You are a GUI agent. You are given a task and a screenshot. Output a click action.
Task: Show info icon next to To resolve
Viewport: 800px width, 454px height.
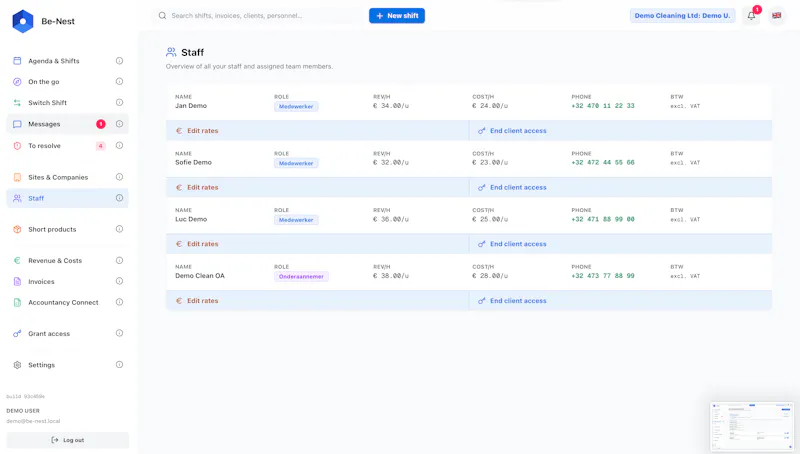click(119, 145)
